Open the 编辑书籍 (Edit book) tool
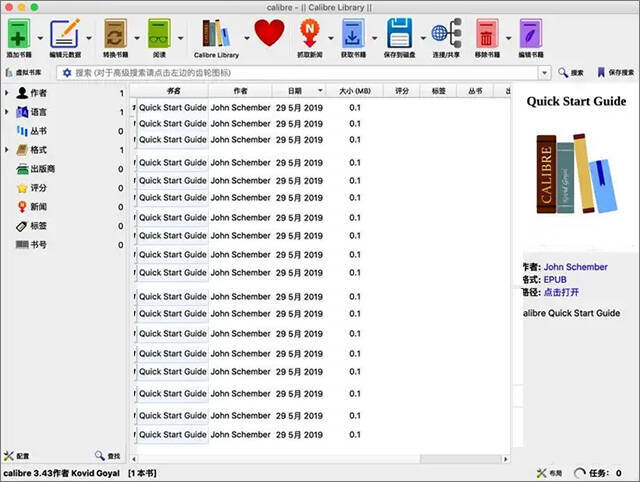The image size is (640, 482). coord(530,34)
